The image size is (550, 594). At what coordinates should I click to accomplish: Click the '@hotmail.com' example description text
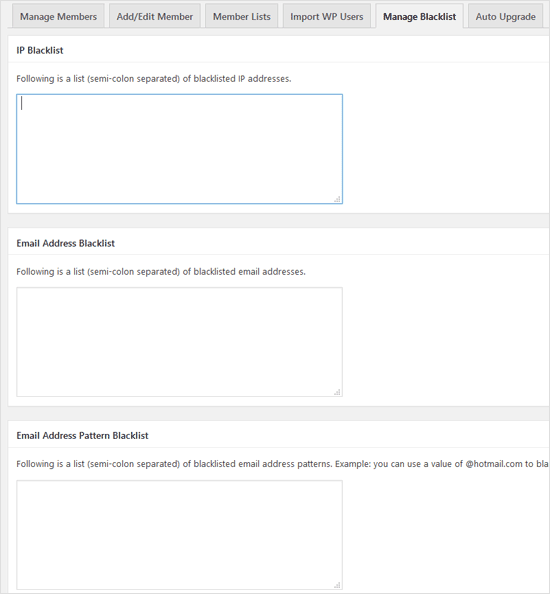tap(283, 464)
